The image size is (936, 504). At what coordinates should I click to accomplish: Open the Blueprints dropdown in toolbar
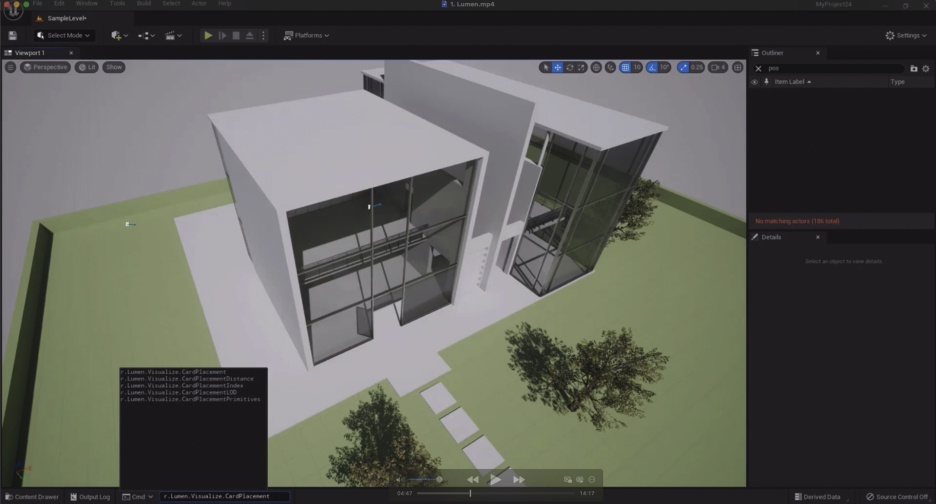(146, 36)
